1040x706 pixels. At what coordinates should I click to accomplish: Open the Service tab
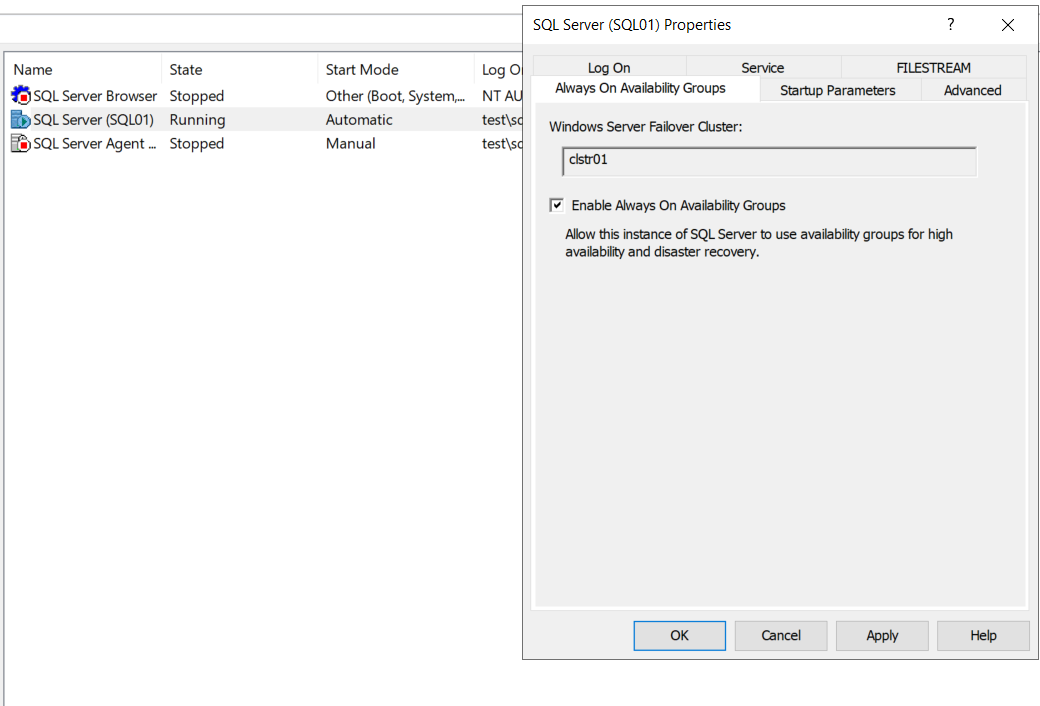click(763, 68)
